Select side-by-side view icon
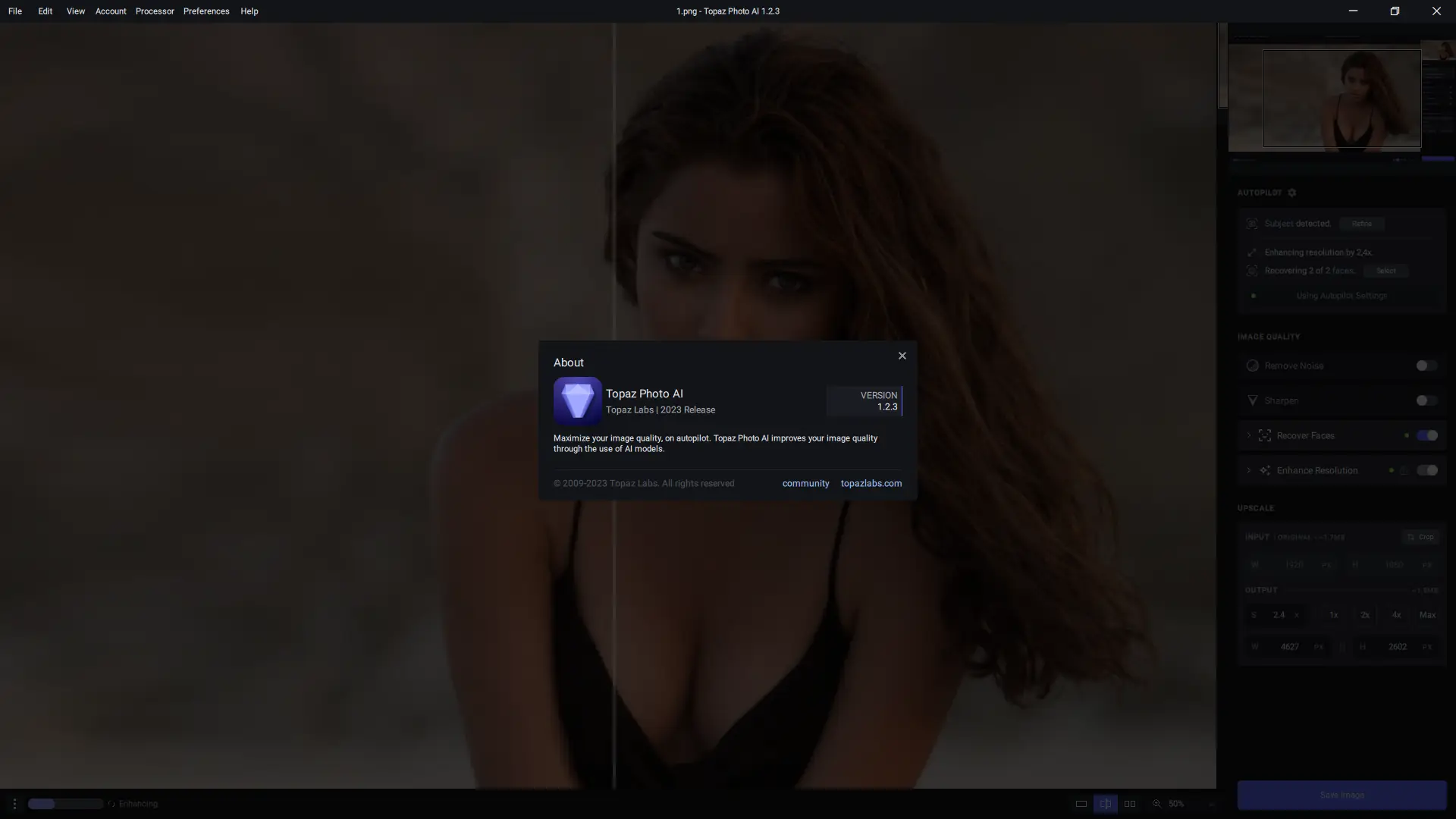This screenshot has width=1456, height=819. 1130,804
